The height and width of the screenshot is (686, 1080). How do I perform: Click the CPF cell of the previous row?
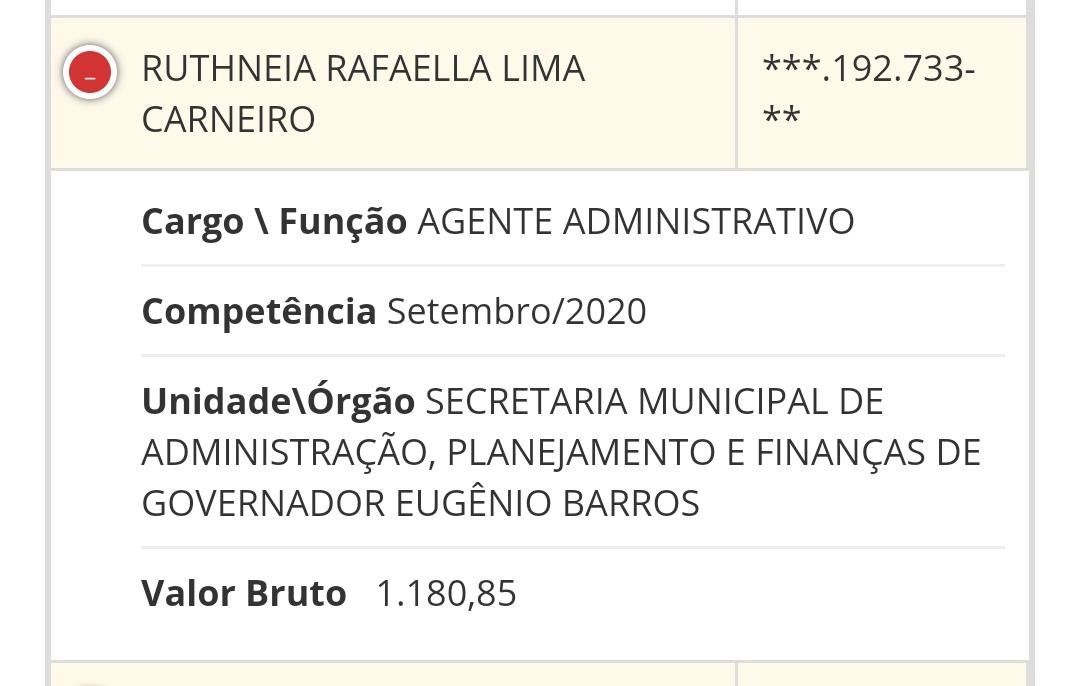point(882,7)
